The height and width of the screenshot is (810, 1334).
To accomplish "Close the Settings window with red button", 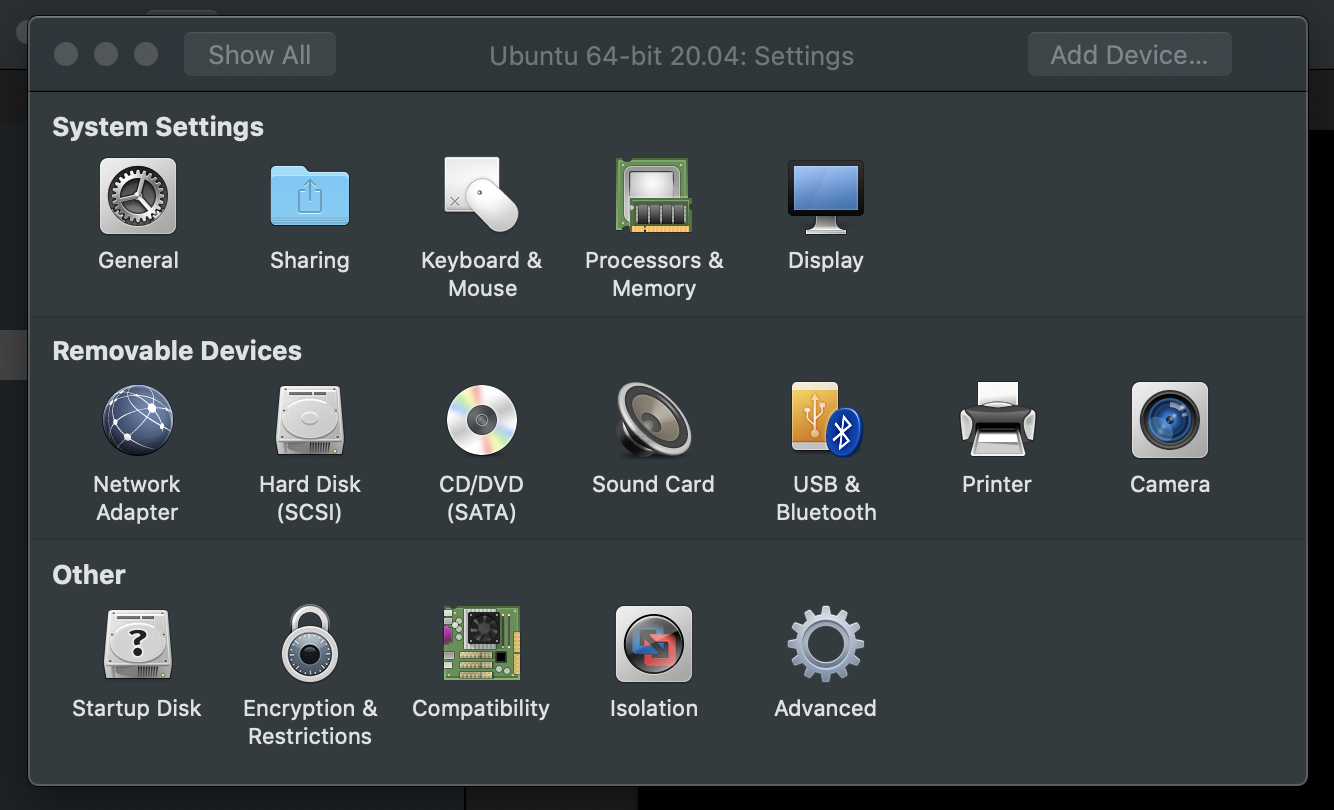I will (x=66, y=54).
